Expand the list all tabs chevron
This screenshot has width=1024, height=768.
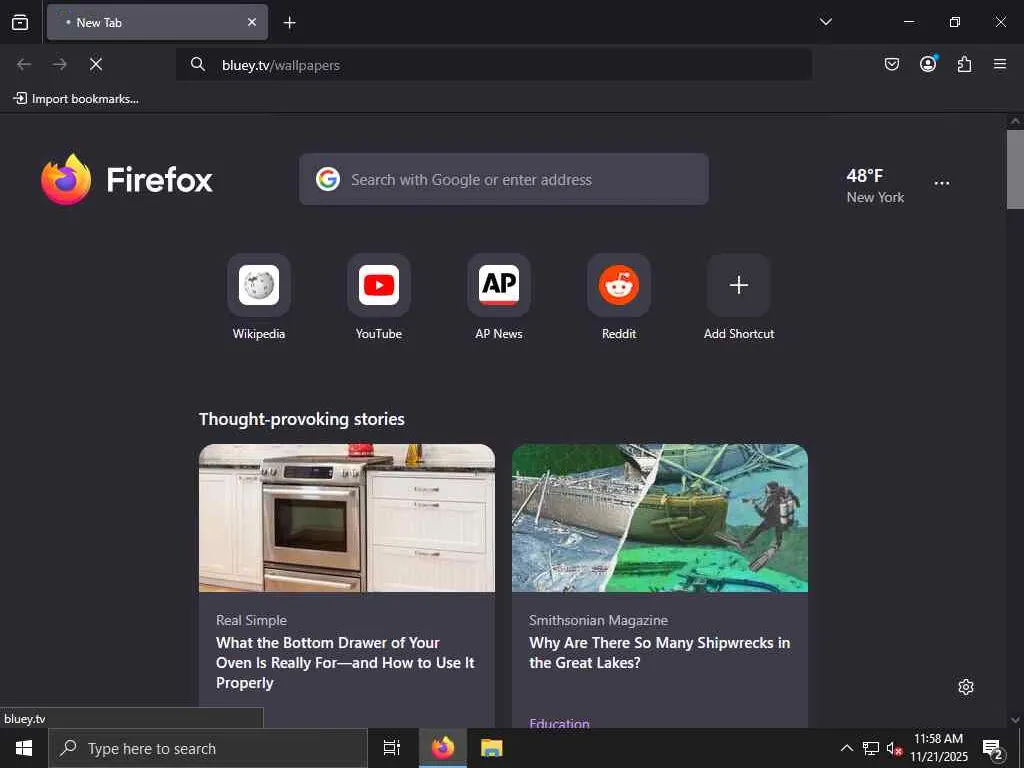[x=825, y=22]
